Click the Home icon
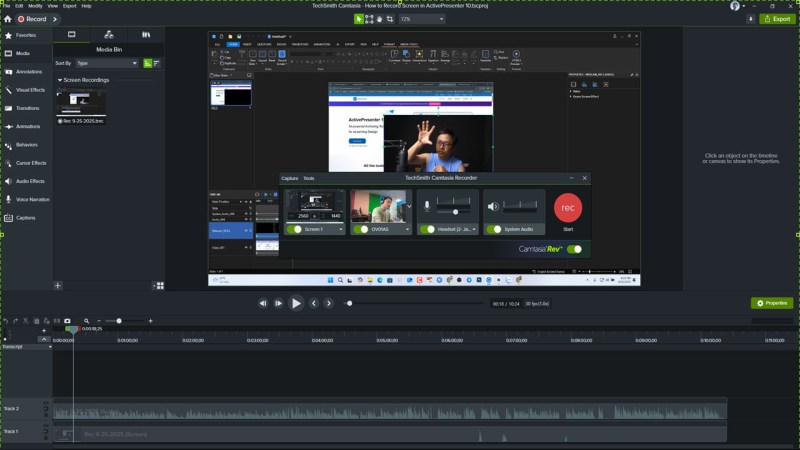Screen dimensions: 800x450 (8, 19)
